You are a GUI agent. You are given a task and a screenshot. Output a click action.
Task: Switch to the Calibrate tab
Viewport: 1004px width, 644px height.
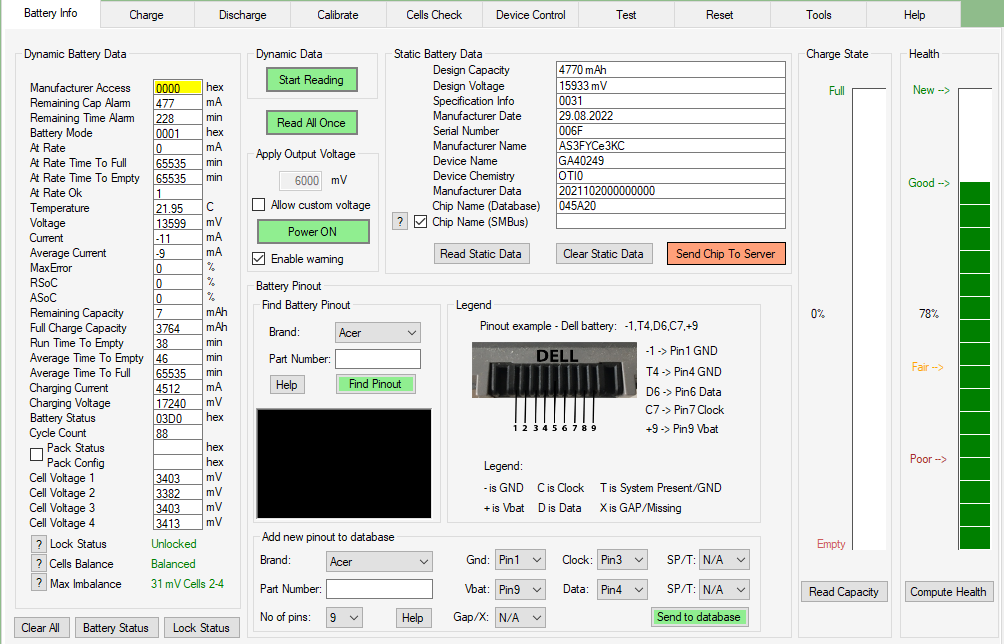337,15
